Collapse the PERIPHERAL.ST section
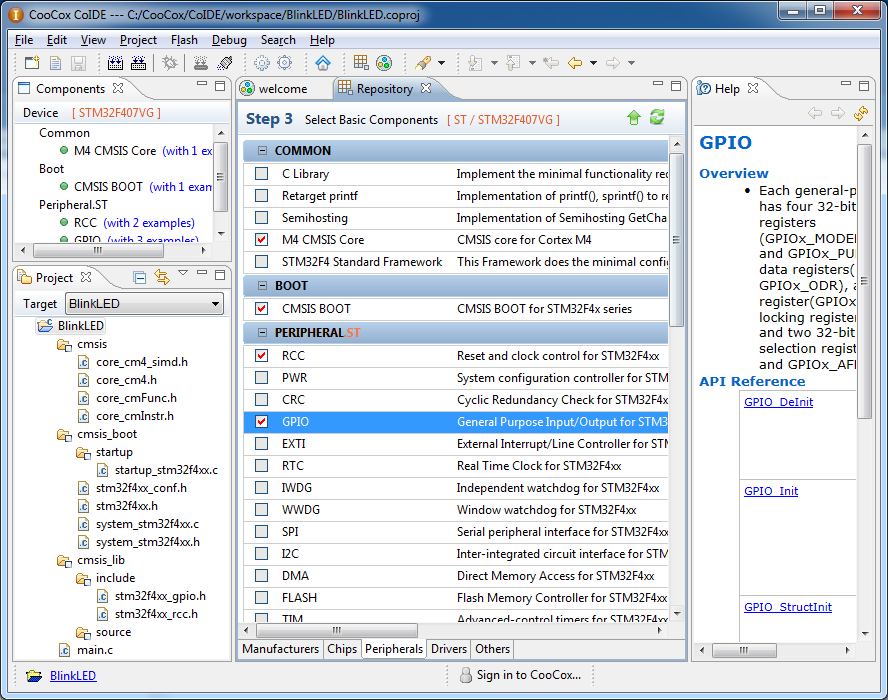Screen dimensions: 888x700 click(262, 332)
